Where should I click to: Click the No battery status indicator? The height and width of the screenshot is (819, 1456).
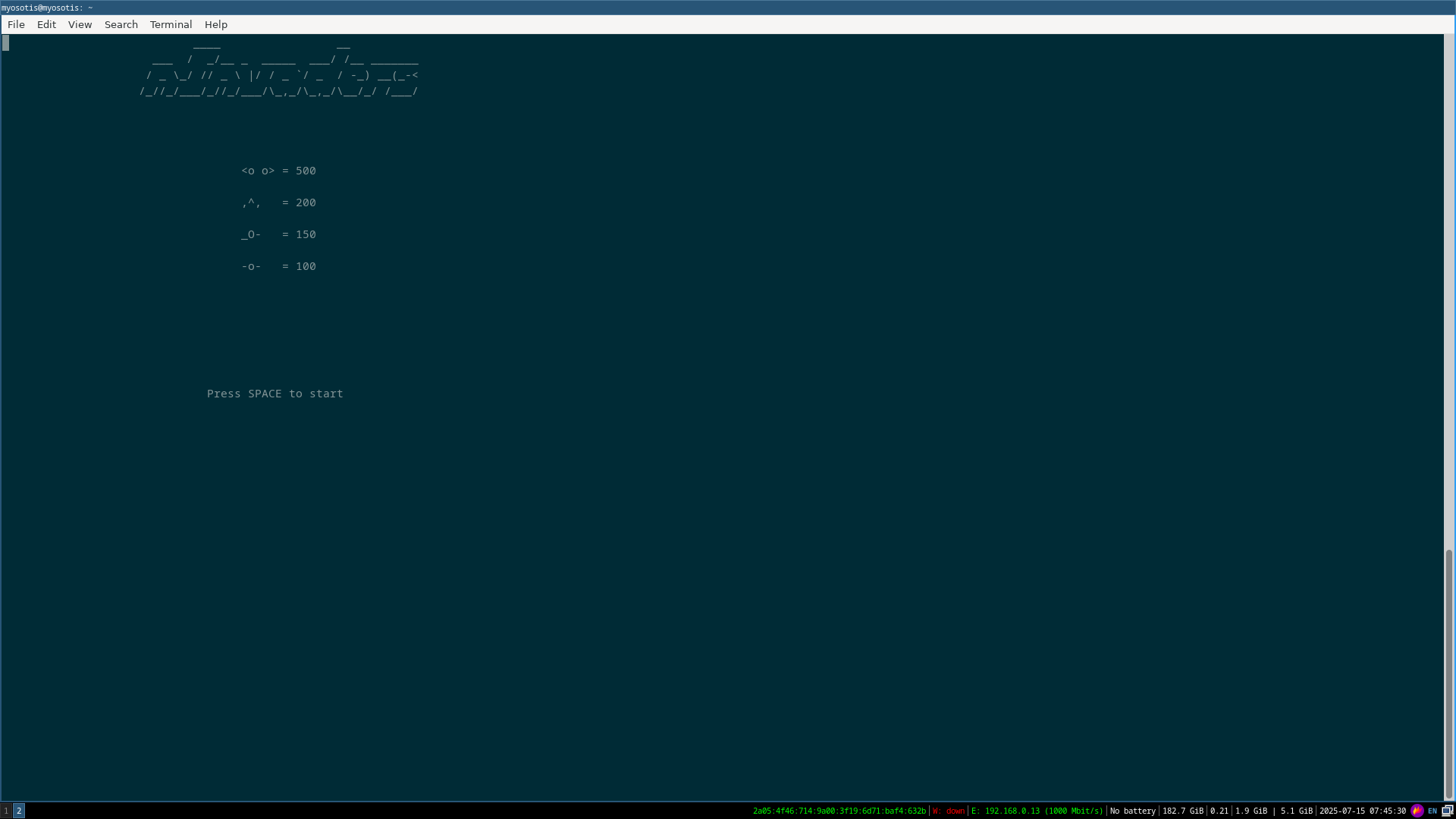(1132, 811)
